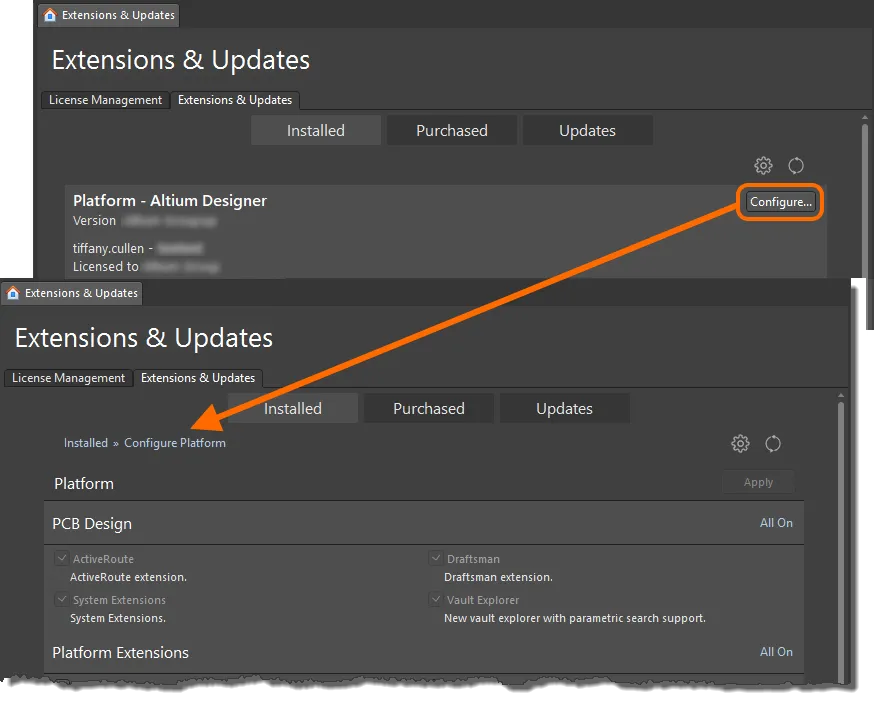Click the 'New vault explorer with parametric search support.' text
The image size is (874, 706).
pyautogui.click(x=575, y=618)
